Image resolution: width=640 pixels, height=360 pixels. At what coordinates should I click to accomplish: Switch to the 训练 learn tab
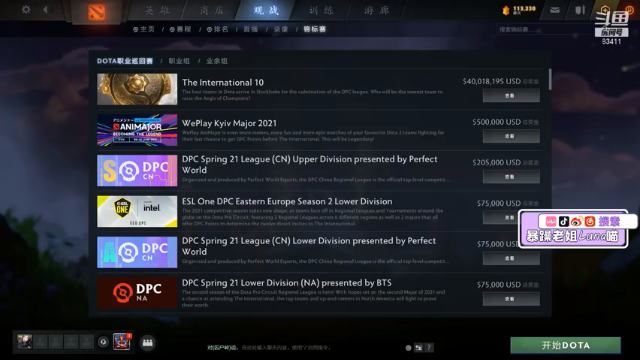coord(321,10)
